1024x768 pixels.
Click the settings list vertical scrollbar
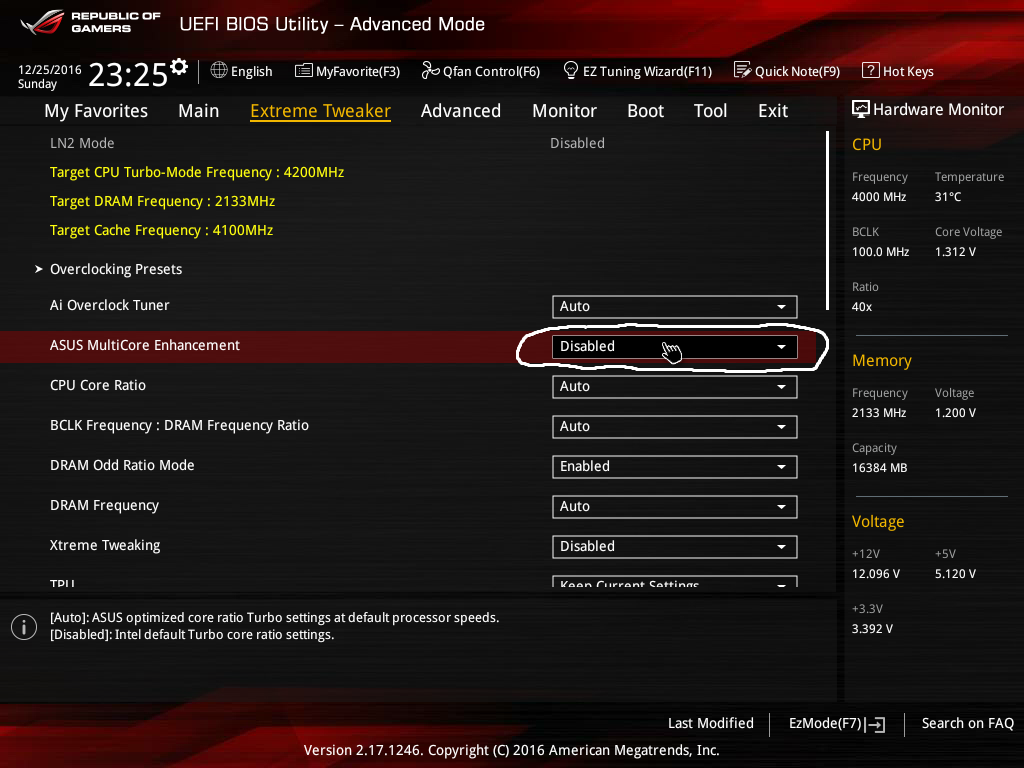click(x=827, y=221)
